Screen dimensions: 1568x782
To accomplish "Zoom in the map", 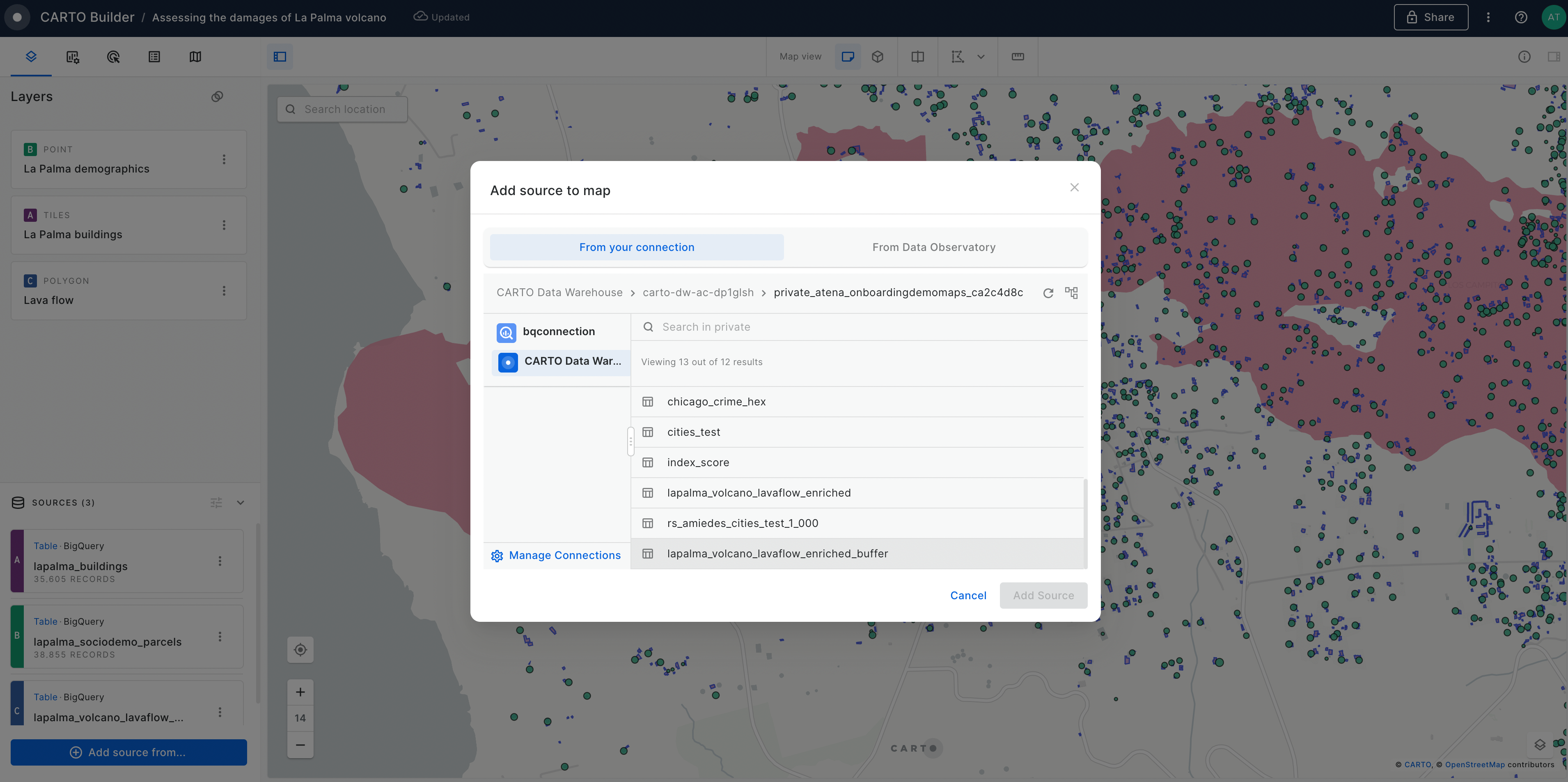I will [300, 692].
